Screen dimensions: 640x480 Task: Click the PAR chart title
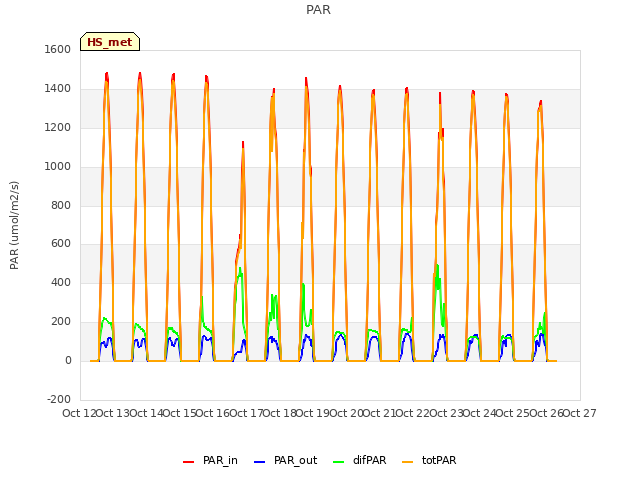click(x=318, y=10)
